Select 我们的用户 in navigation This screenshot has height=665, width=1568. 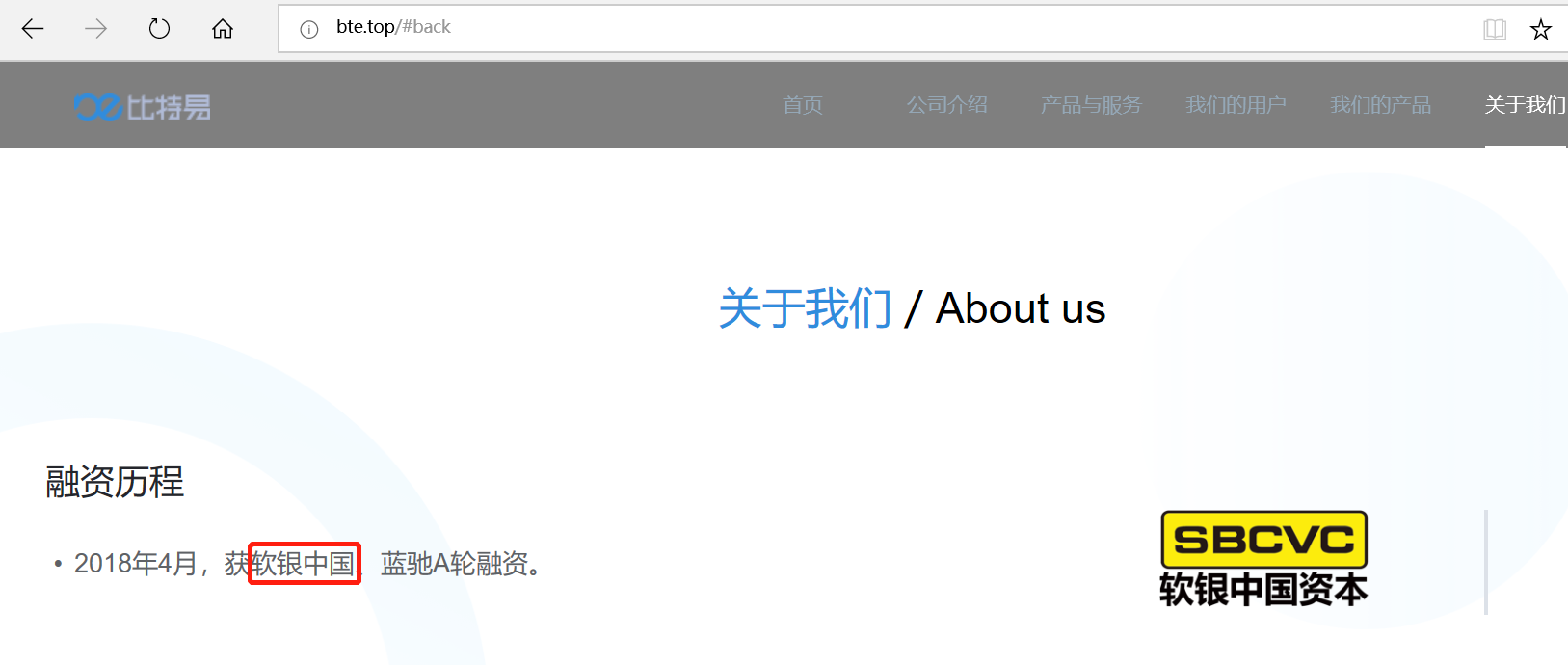(1236, 105)
